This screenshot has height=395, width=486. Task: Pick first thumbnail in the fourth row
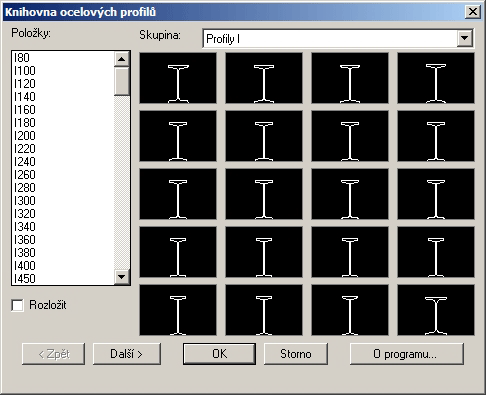178,252
